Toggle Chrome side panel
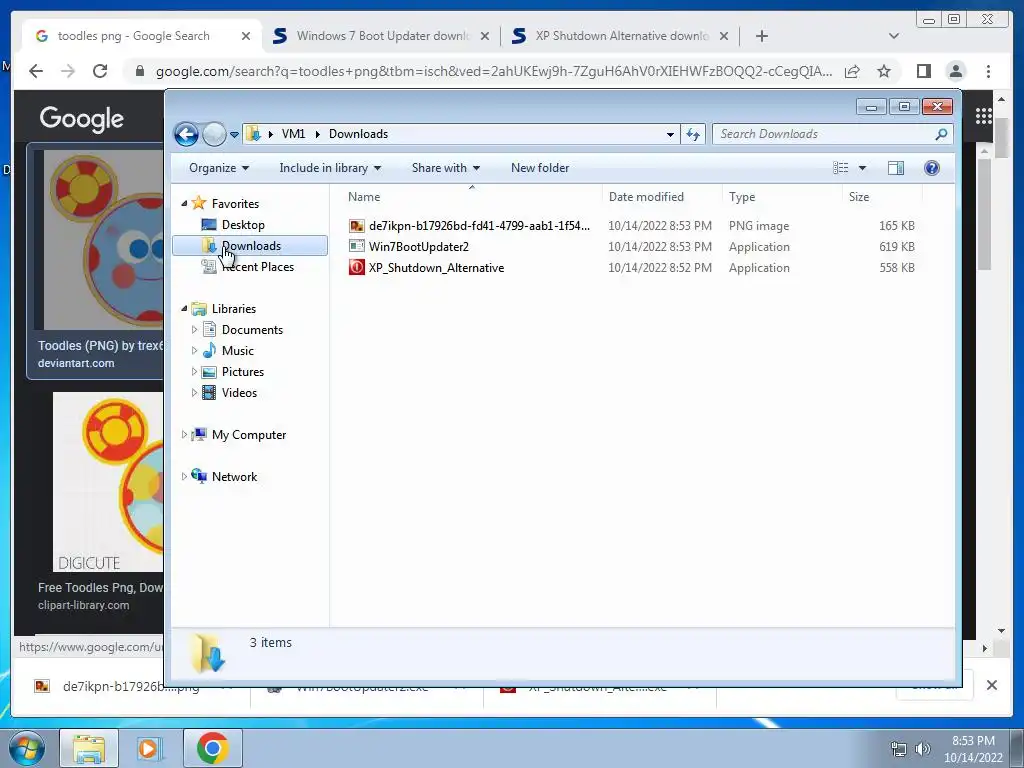Screen dimensions: 1024x768 pos(923,71)
